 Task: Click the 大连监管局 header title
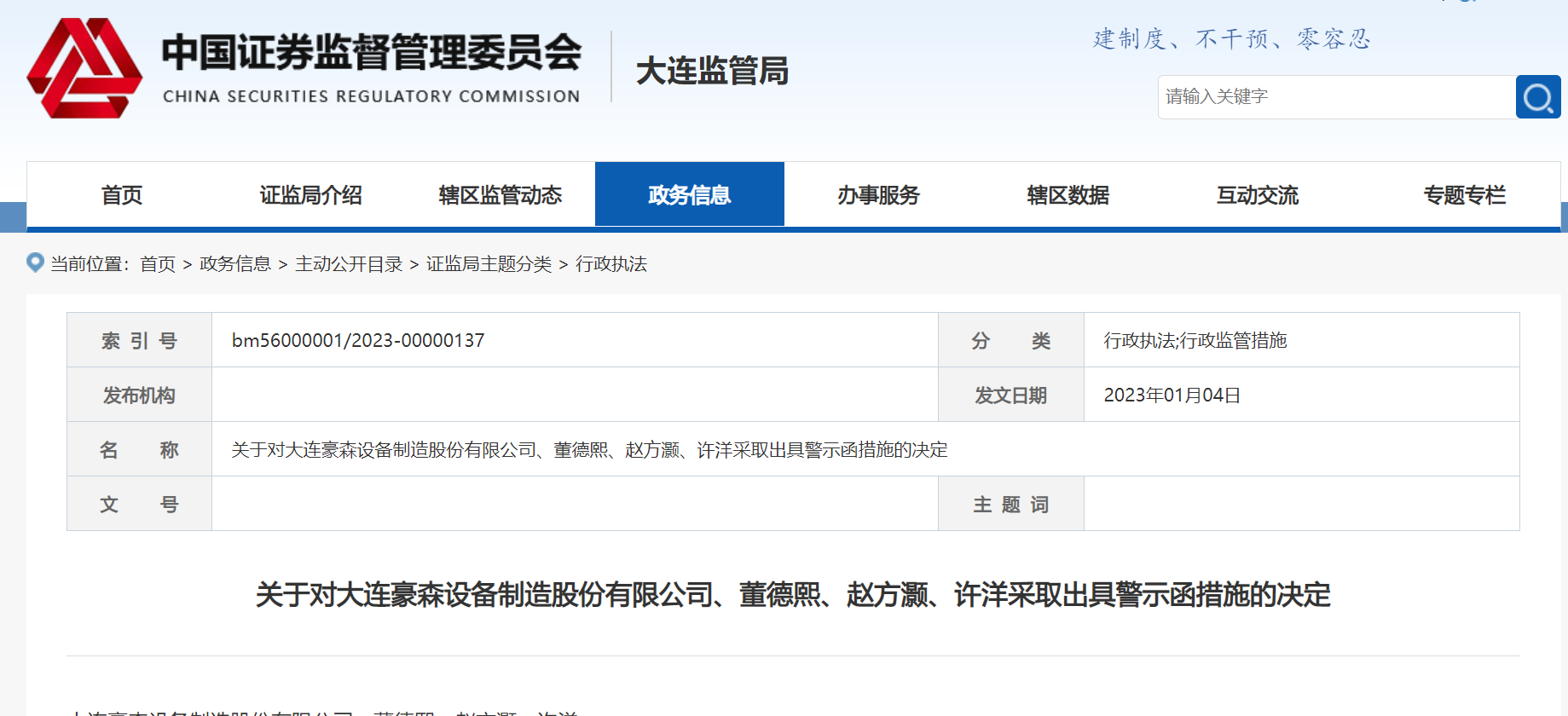(712, 71)
